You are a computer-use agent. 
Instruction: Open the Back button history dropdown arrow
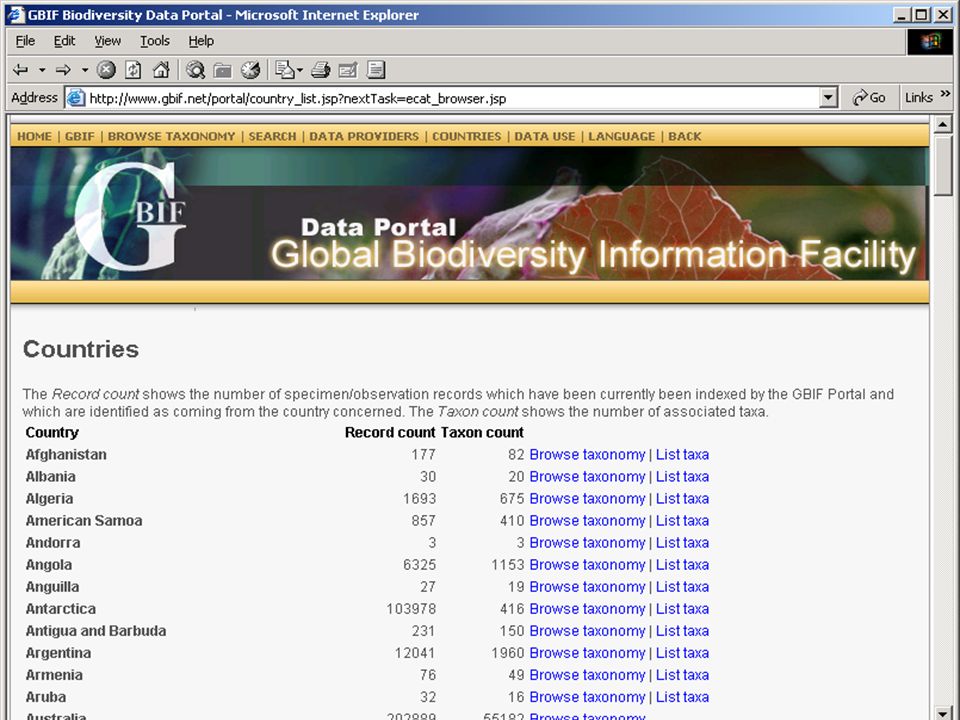42,70
